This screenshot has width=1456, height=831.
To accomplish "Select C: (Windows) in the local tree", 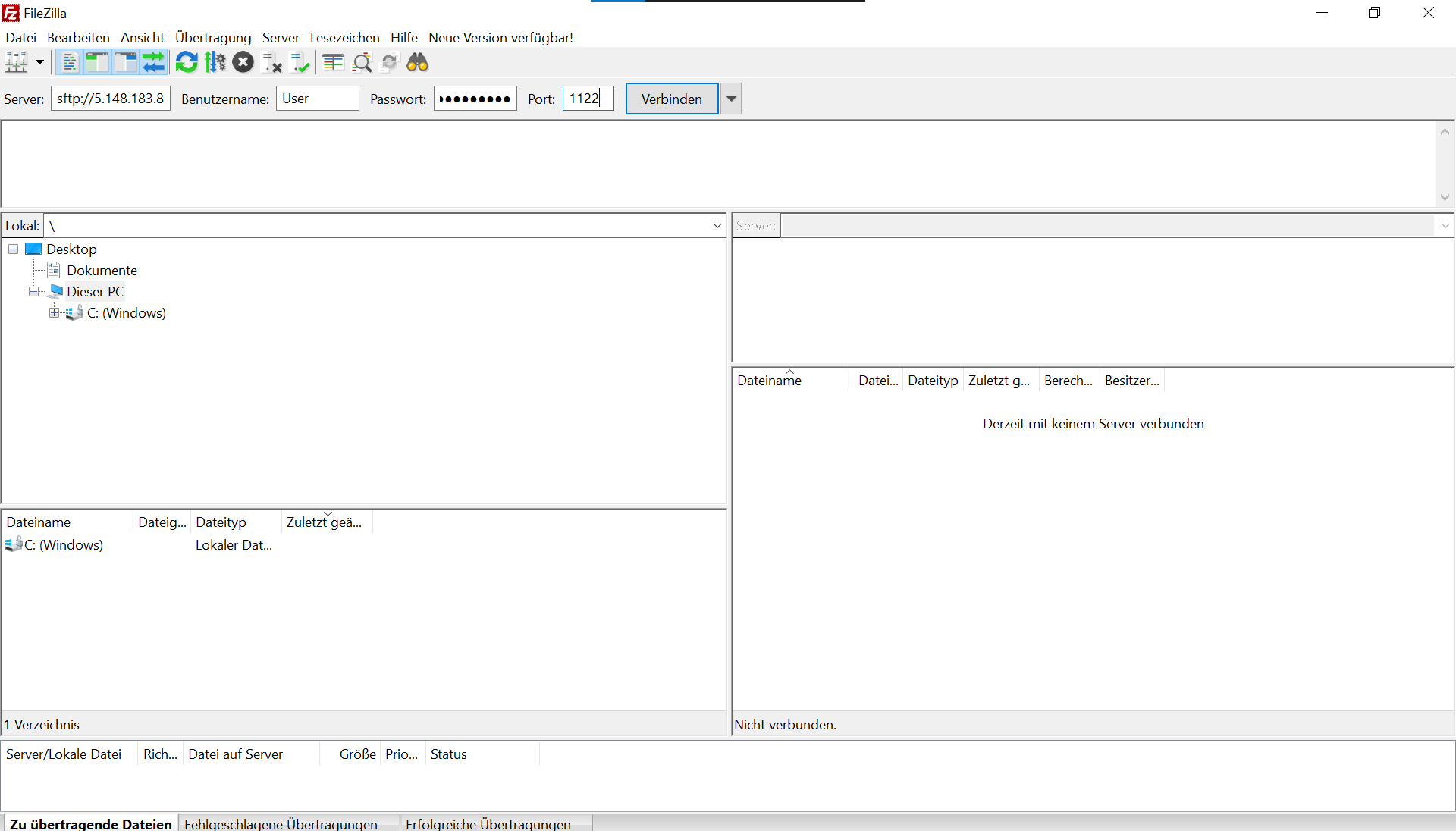I will tap(126, 313).
